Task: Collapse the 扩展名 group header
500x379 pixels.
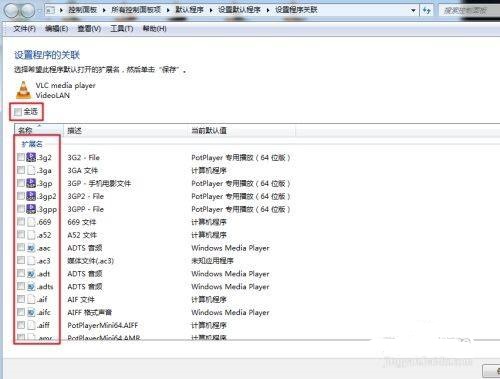Action: (32, 144)
